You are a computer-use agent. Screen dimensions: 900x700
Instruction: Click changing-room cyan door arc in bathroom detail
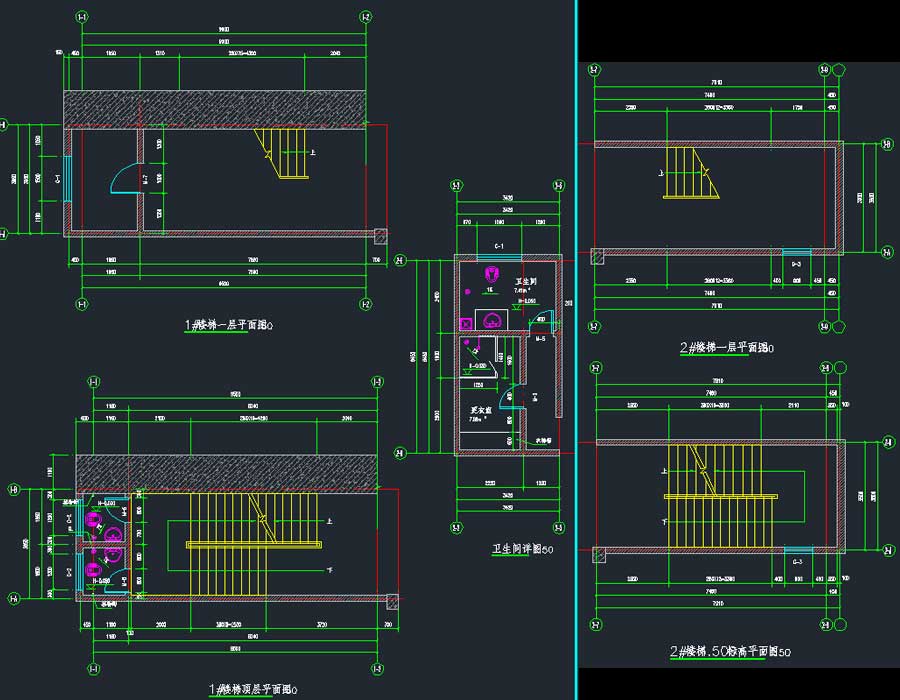(512, 397)
